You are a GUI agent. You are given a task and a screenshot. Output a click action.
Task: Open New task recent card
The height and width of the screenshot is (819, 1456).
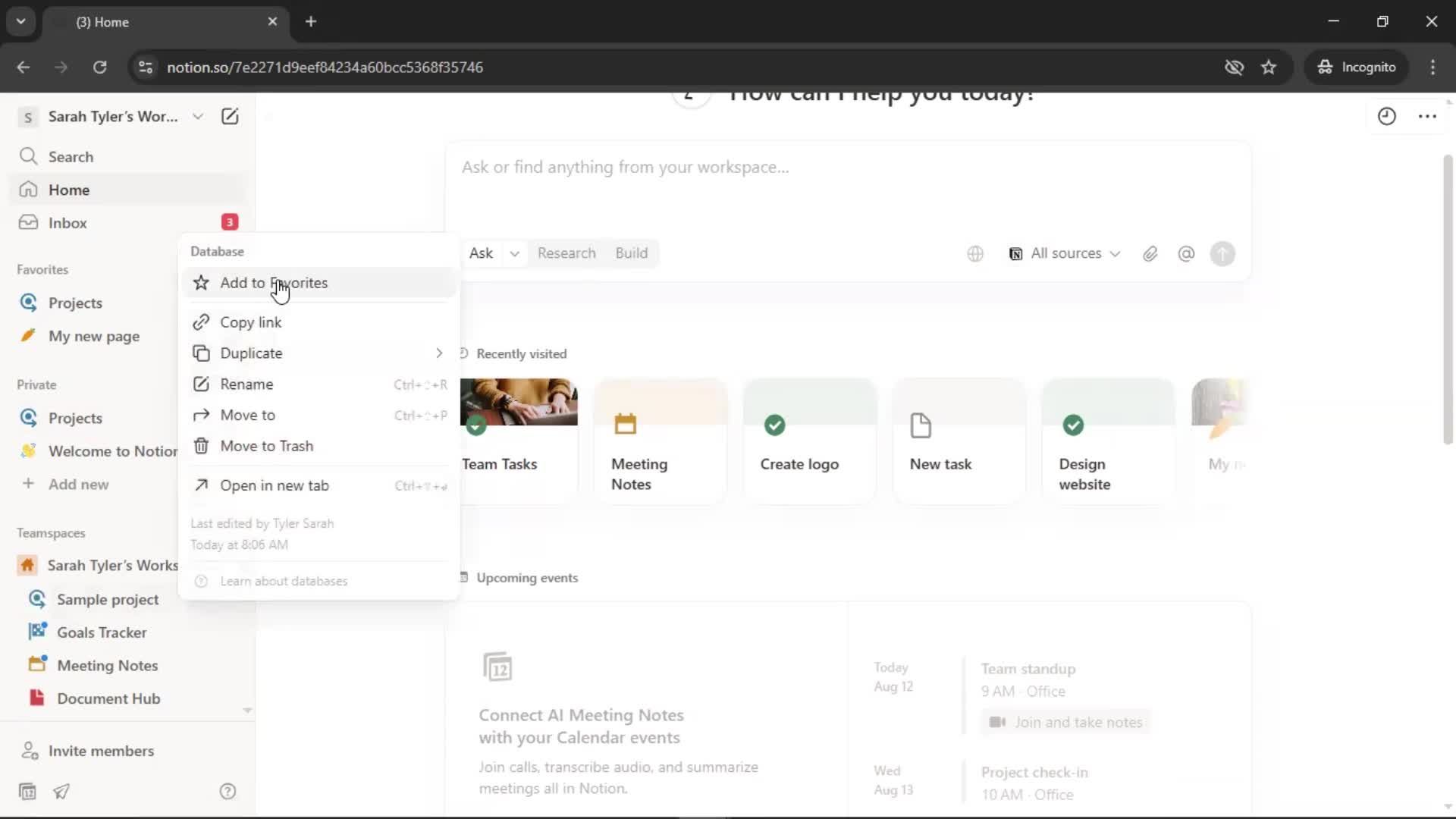pyautogui.click(x=959, y=441)
